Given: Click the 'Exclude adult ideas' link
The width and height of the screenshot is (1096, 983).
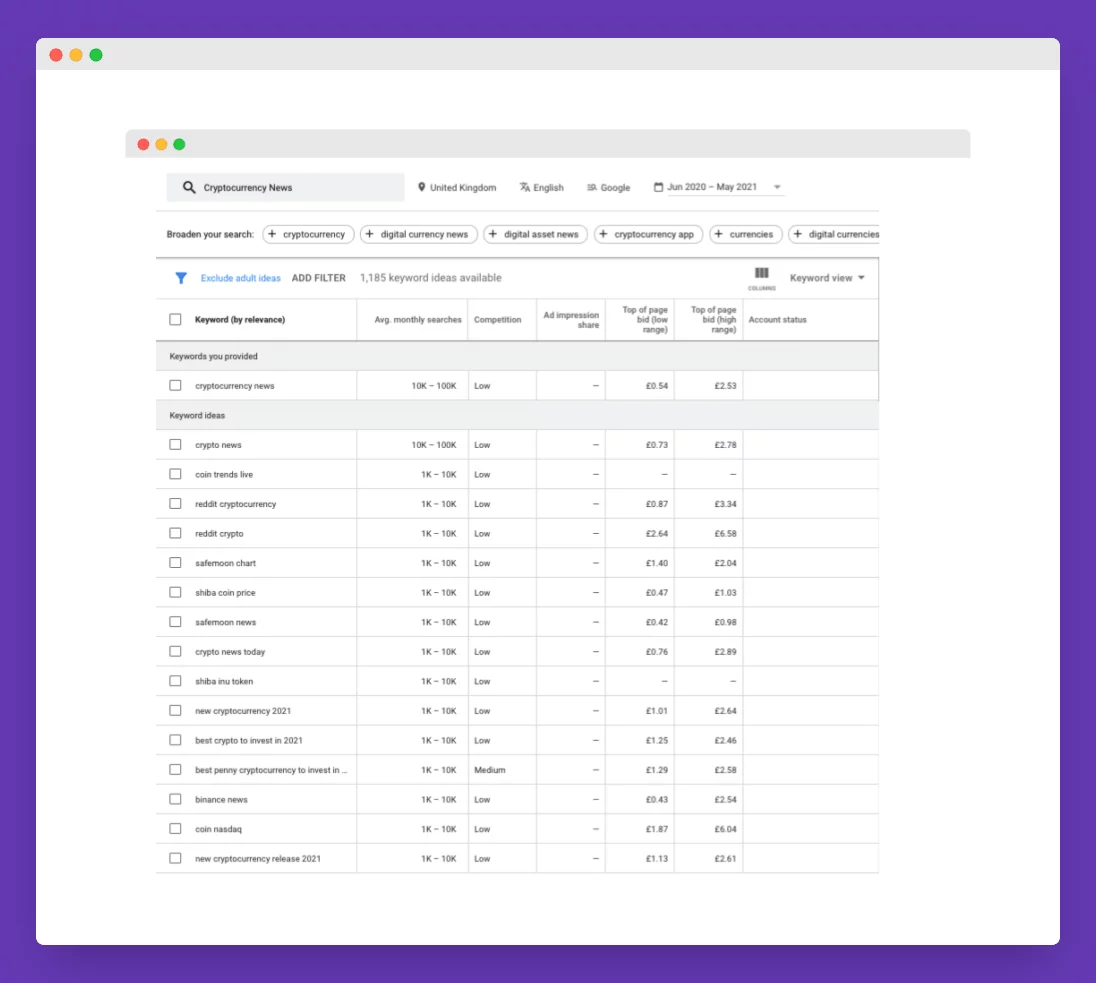Looking at the screenshot, I should [x=240, y=278].
